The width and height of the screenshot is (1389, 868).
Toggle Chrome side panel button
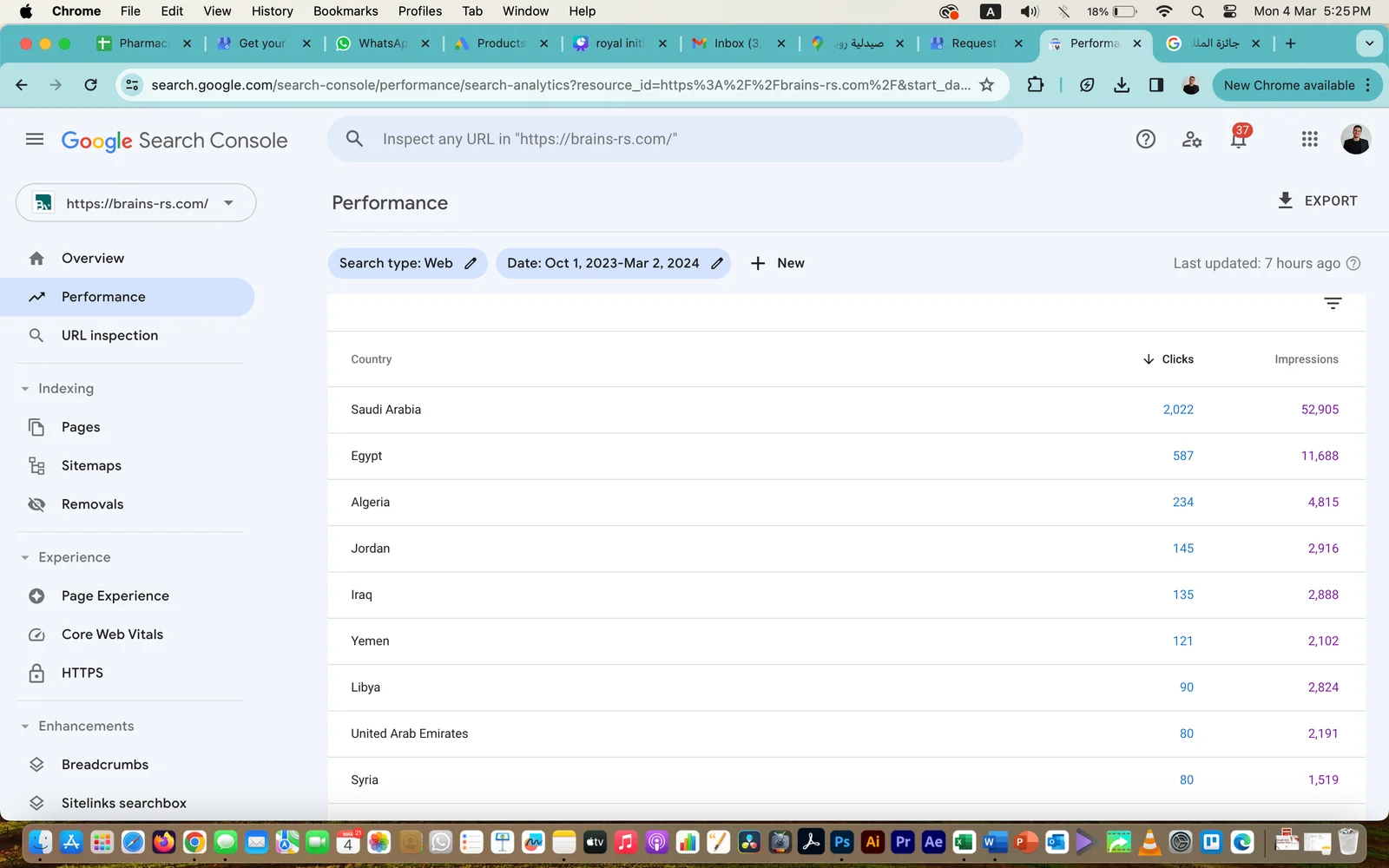[x=1156, y=85]
